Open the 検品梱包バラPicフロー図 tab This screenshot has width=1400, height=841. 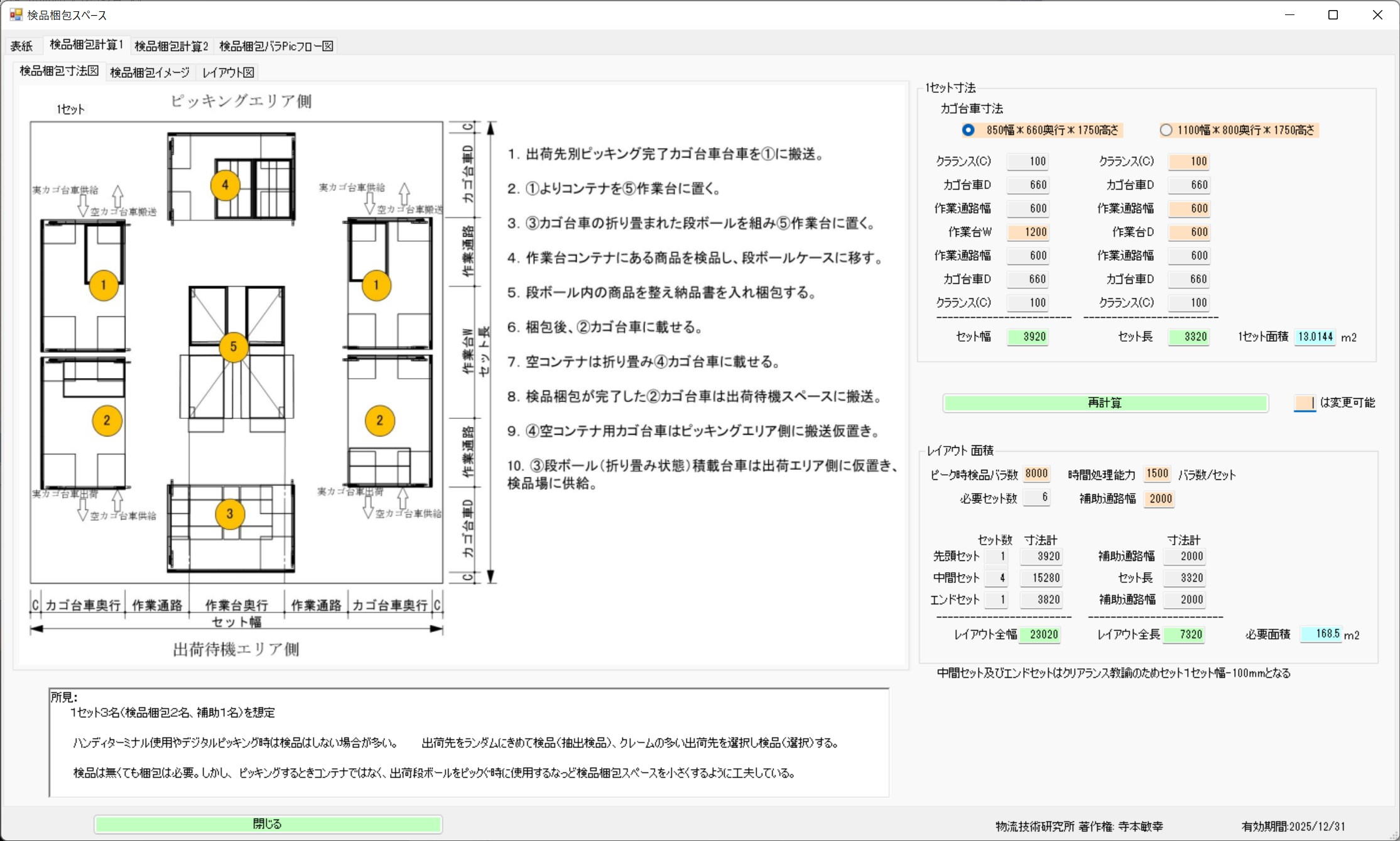(276, 46)
